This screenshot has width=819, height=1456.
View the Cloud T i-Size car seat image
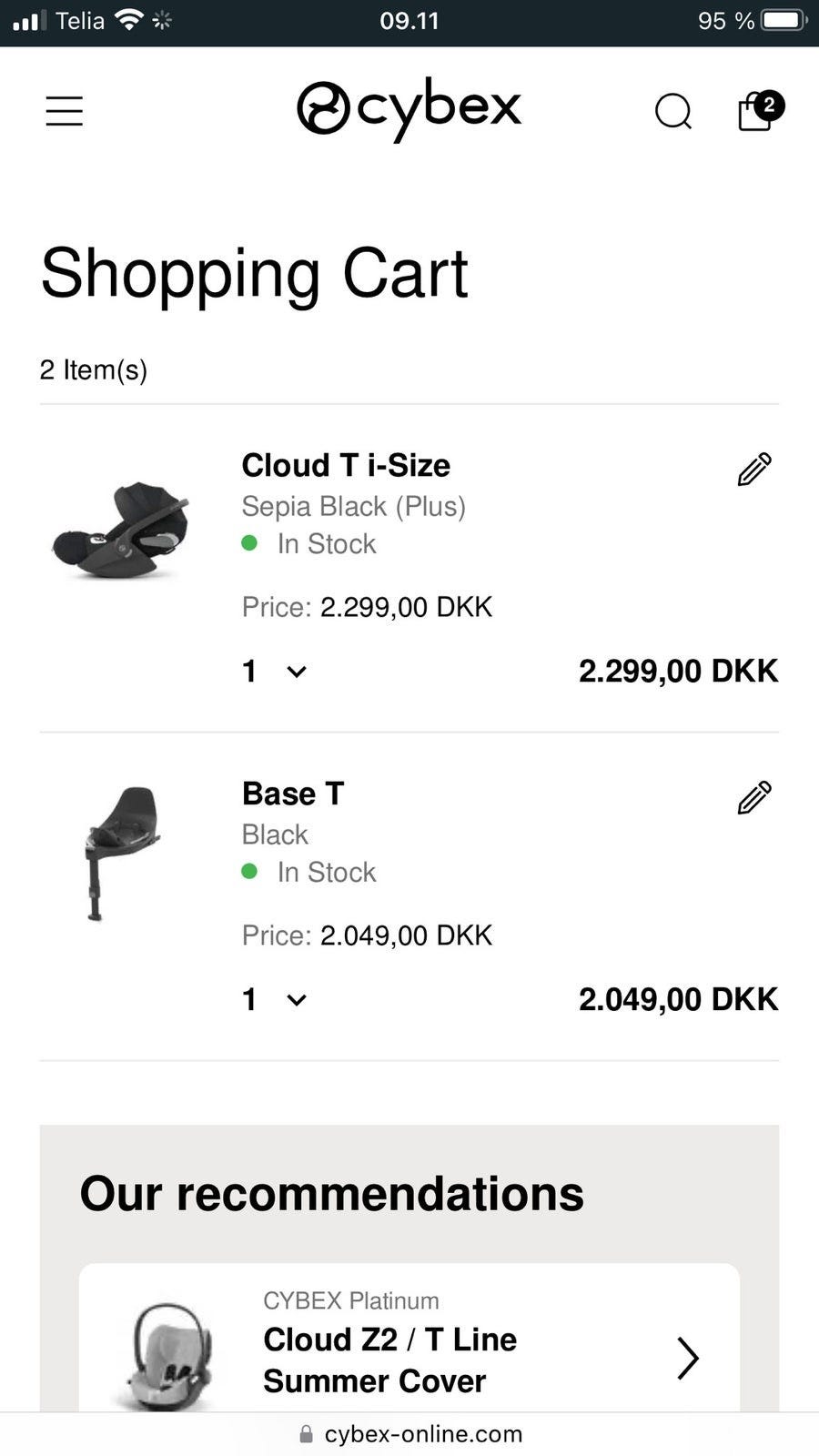point(123,530)
